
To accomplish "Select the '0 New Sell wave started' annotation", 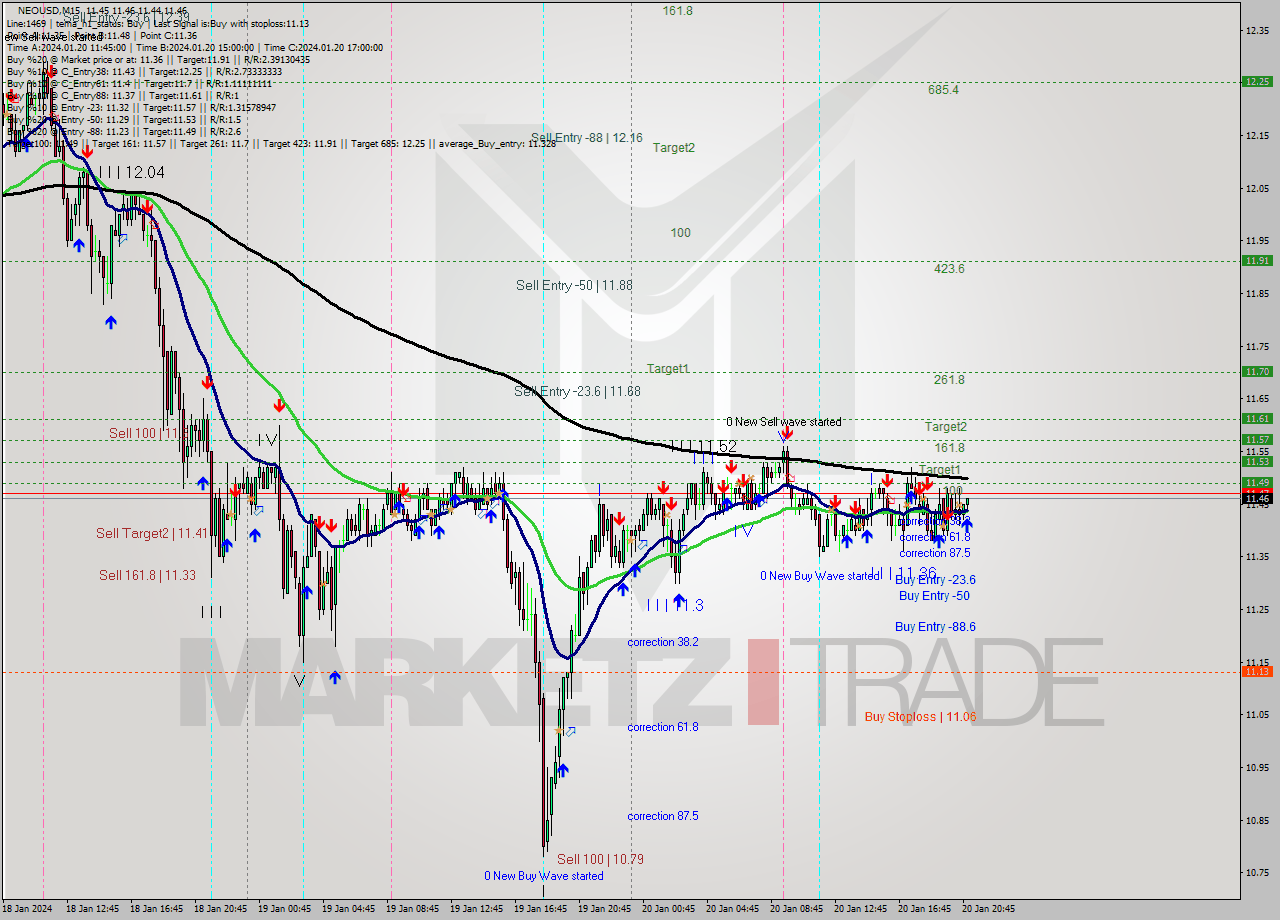I will point(783,422).
